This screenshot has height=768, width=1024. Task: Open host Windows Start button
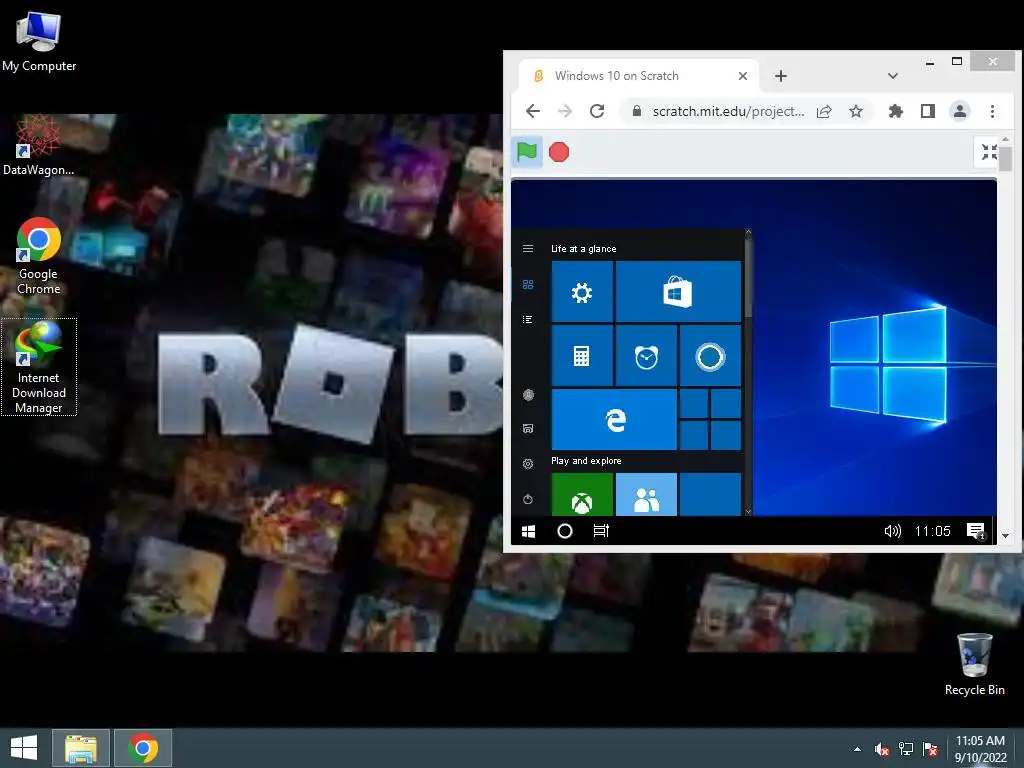point(24,748)
